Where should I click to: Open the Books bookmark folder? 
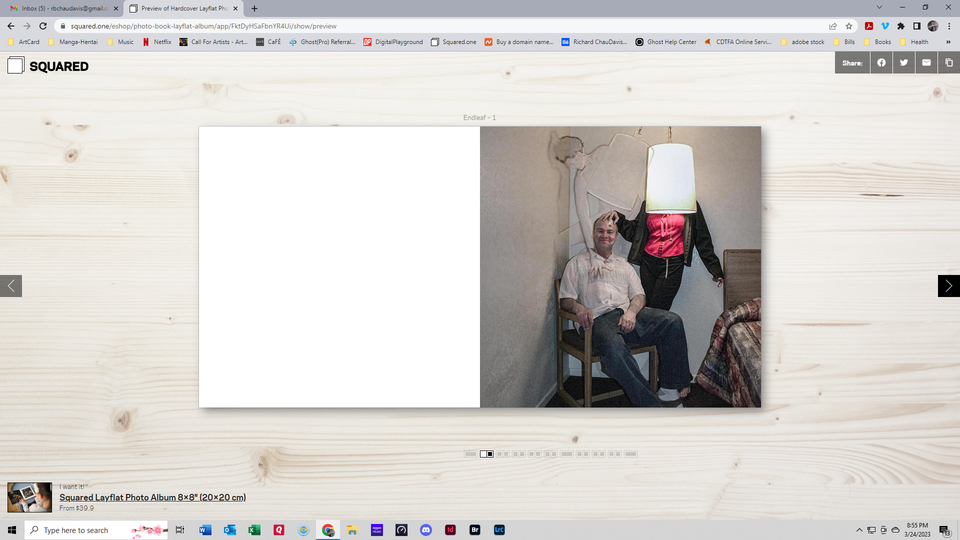coord(877,42)
